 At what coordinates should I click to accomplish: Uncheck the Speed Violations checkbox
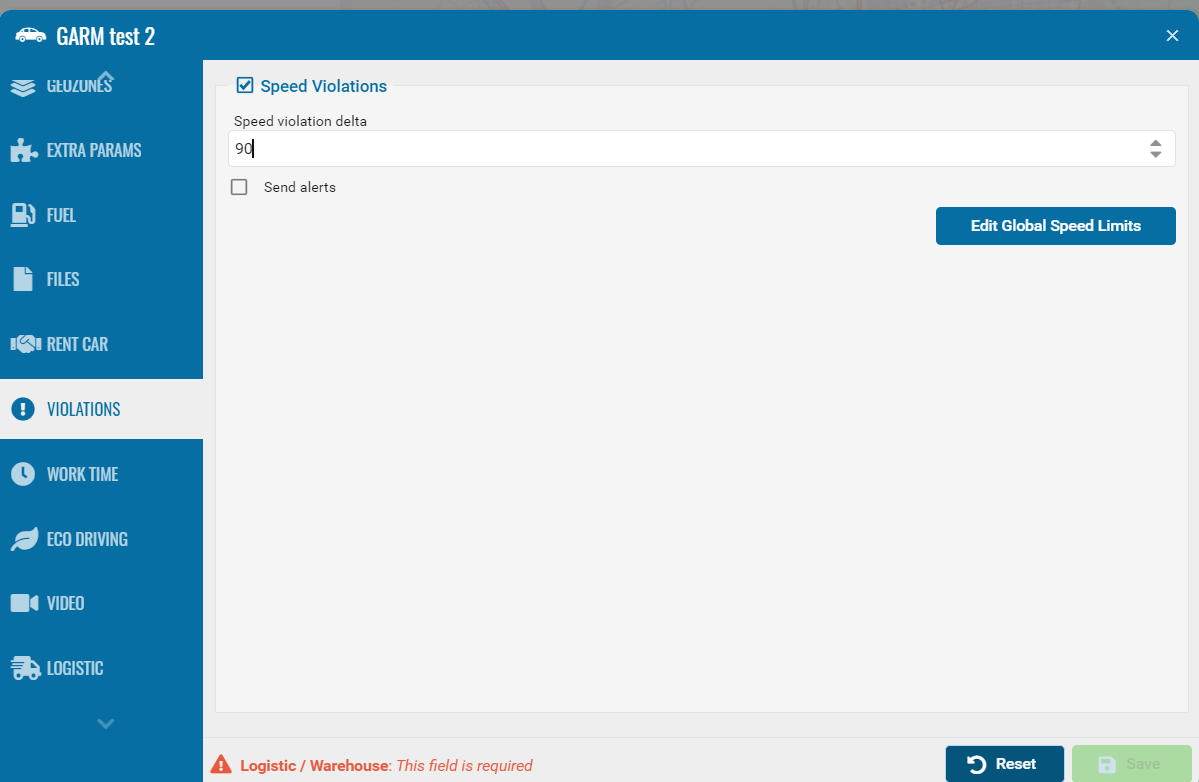[x=245, y=86]
